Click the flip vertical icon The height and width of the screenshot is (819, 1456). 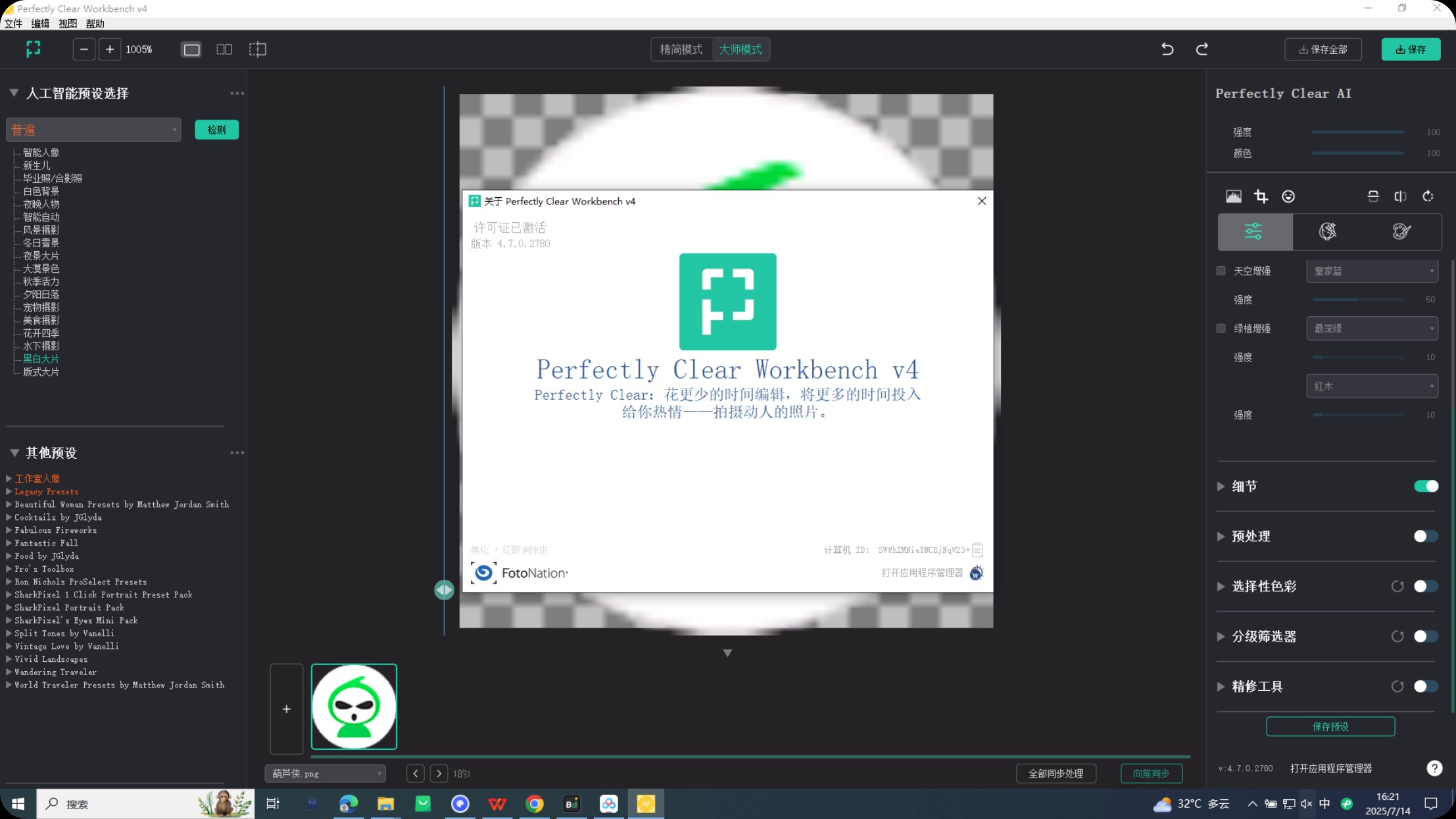pyautogui.click(x=1373, y=197)
